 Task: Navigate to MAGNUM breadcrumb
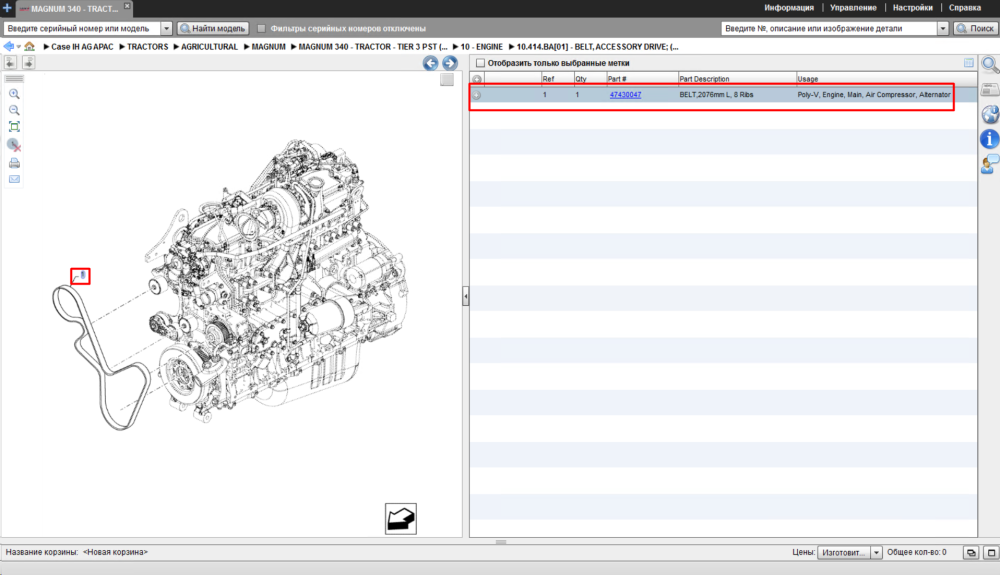click(268, 47)
